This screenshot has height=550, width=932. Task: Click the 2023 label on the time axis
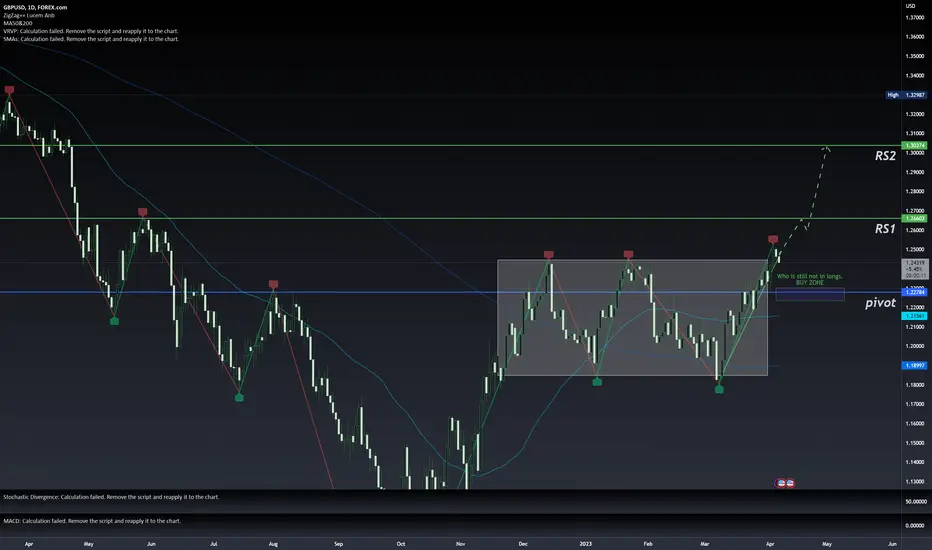click(x=585, y=543)
